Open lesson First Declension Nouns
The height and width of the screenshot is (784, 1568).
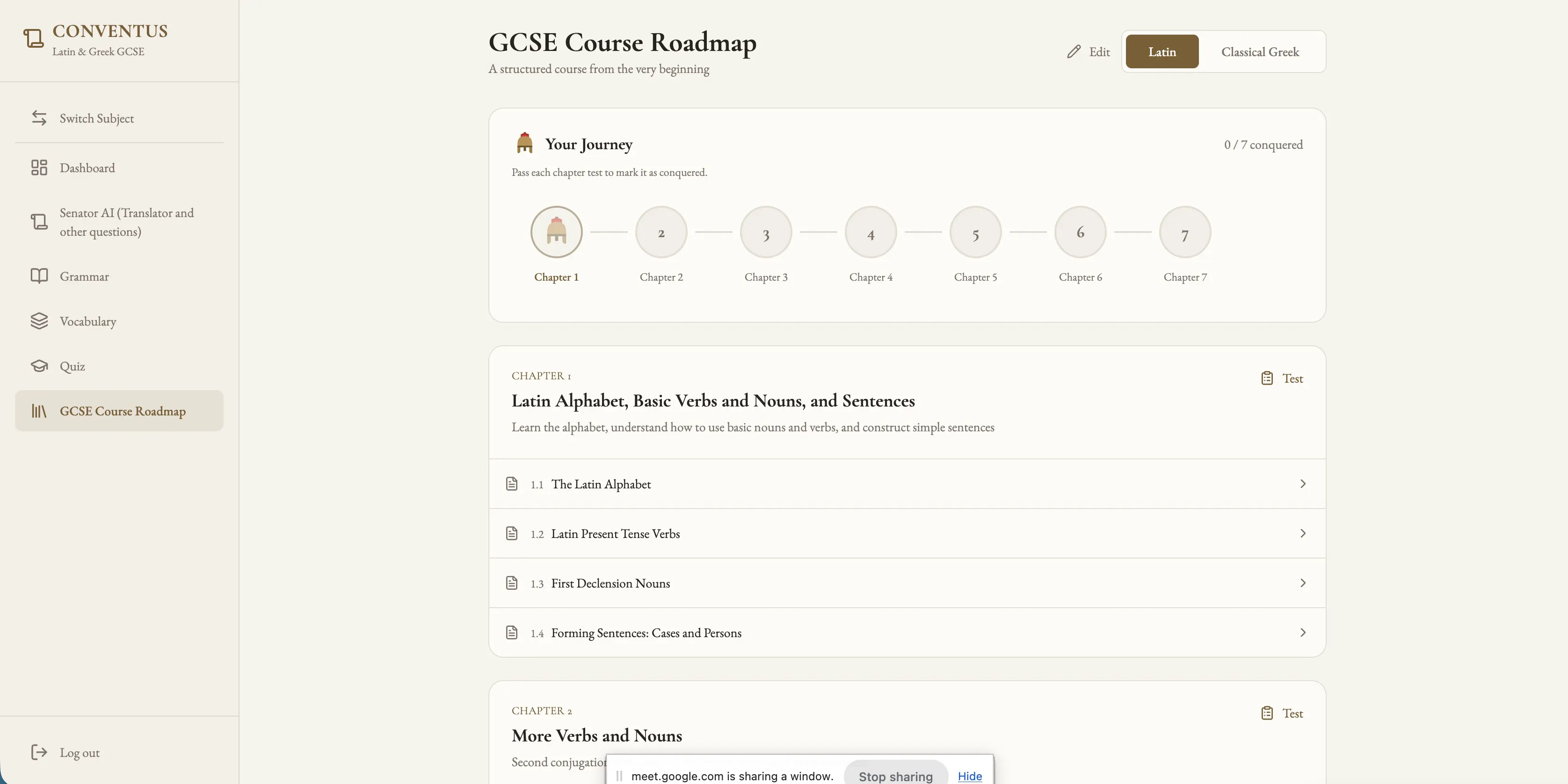point(907,583)
